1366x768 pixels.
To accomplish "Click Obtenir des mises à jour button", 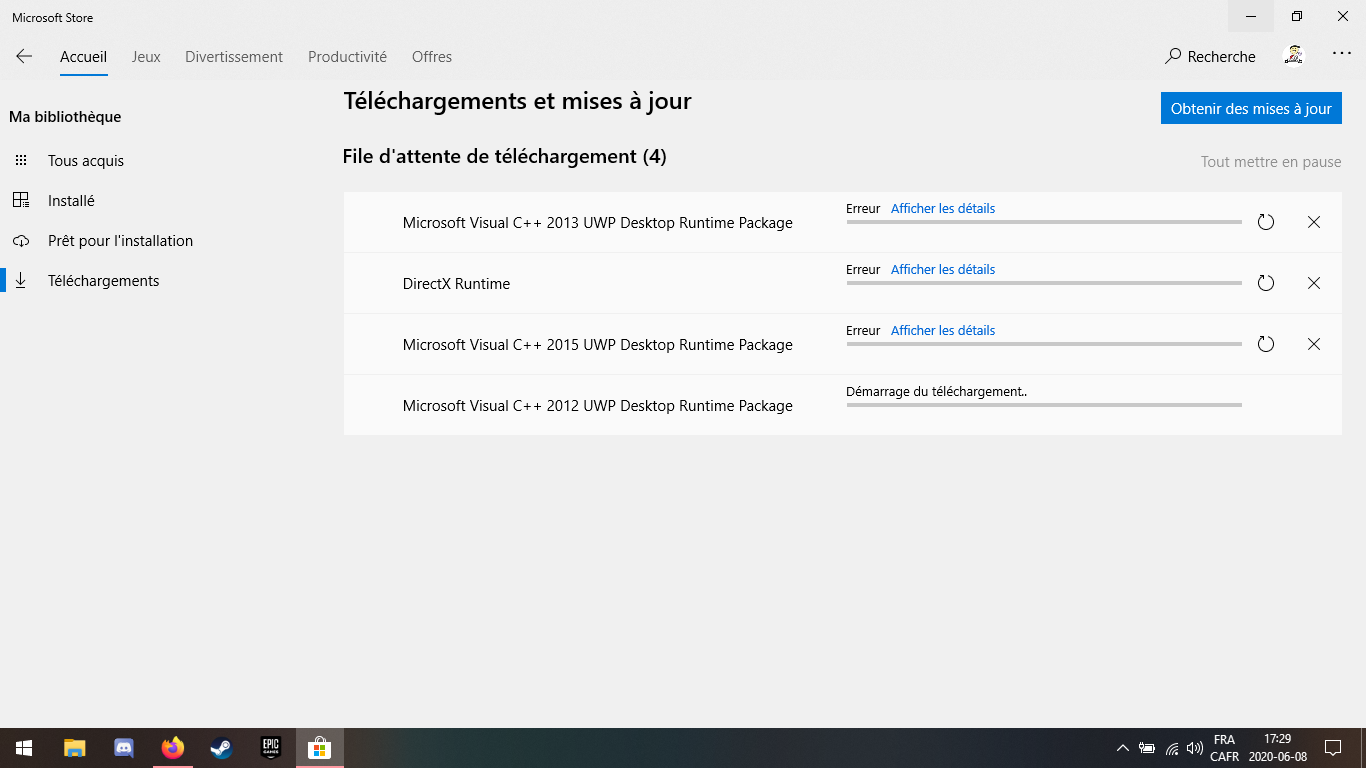I will click(x=1251, y=109).
